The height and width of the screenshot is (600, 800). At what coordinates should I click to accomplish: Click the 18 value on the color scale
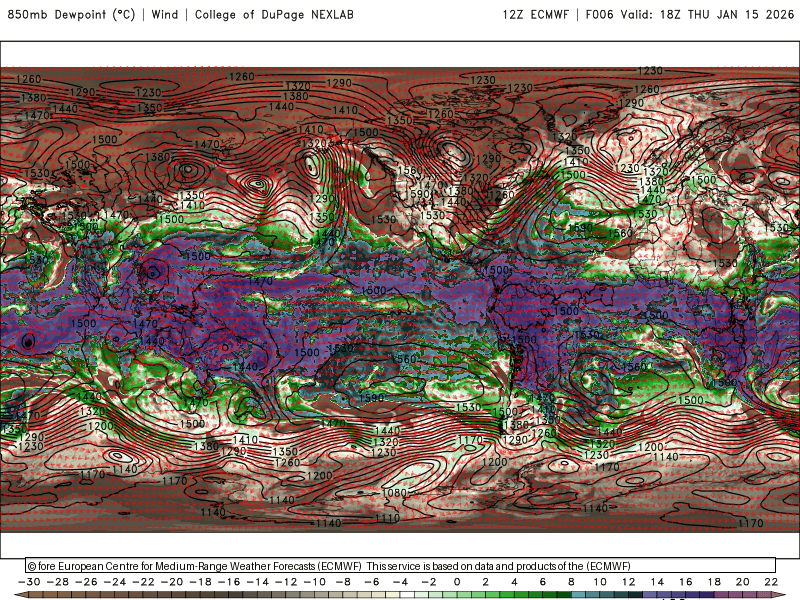click(x=714, y=582)
